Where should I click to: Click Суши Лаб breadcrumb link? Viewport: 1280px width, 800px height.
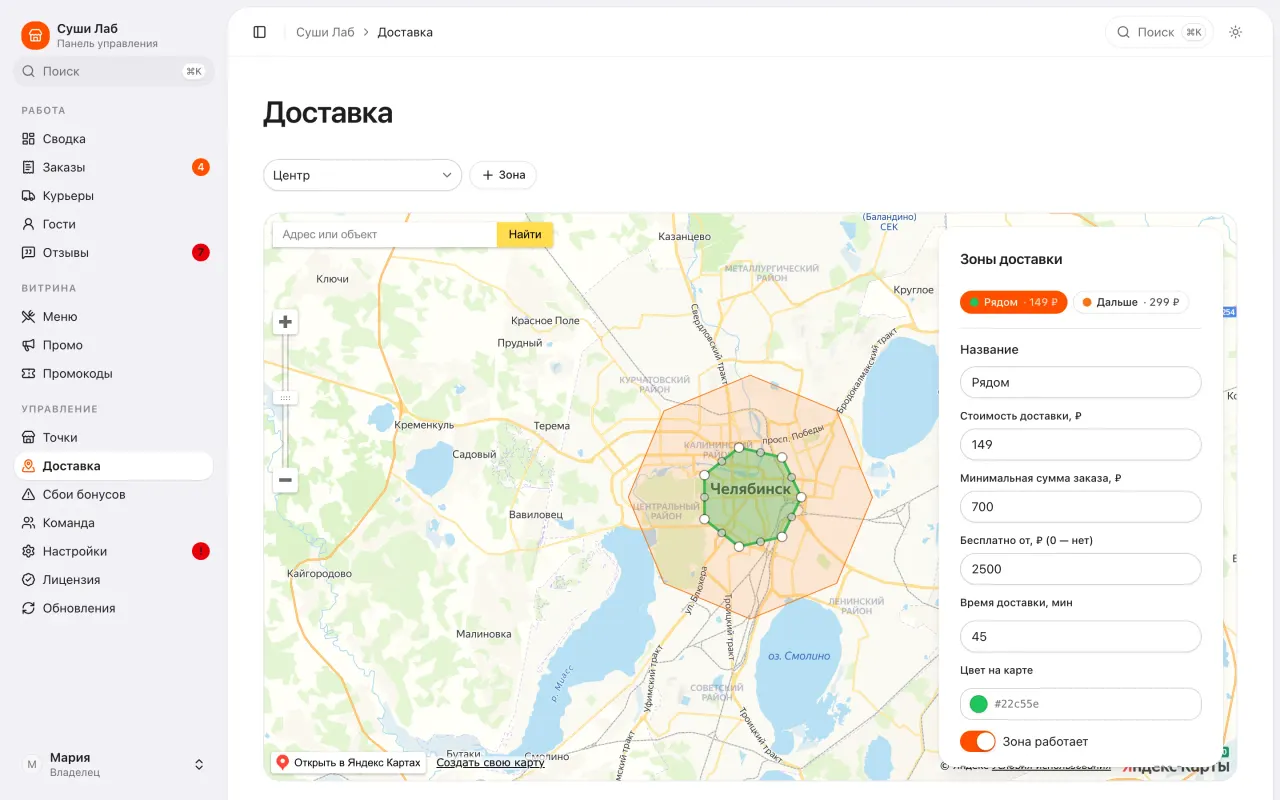(x=325, y=32)
